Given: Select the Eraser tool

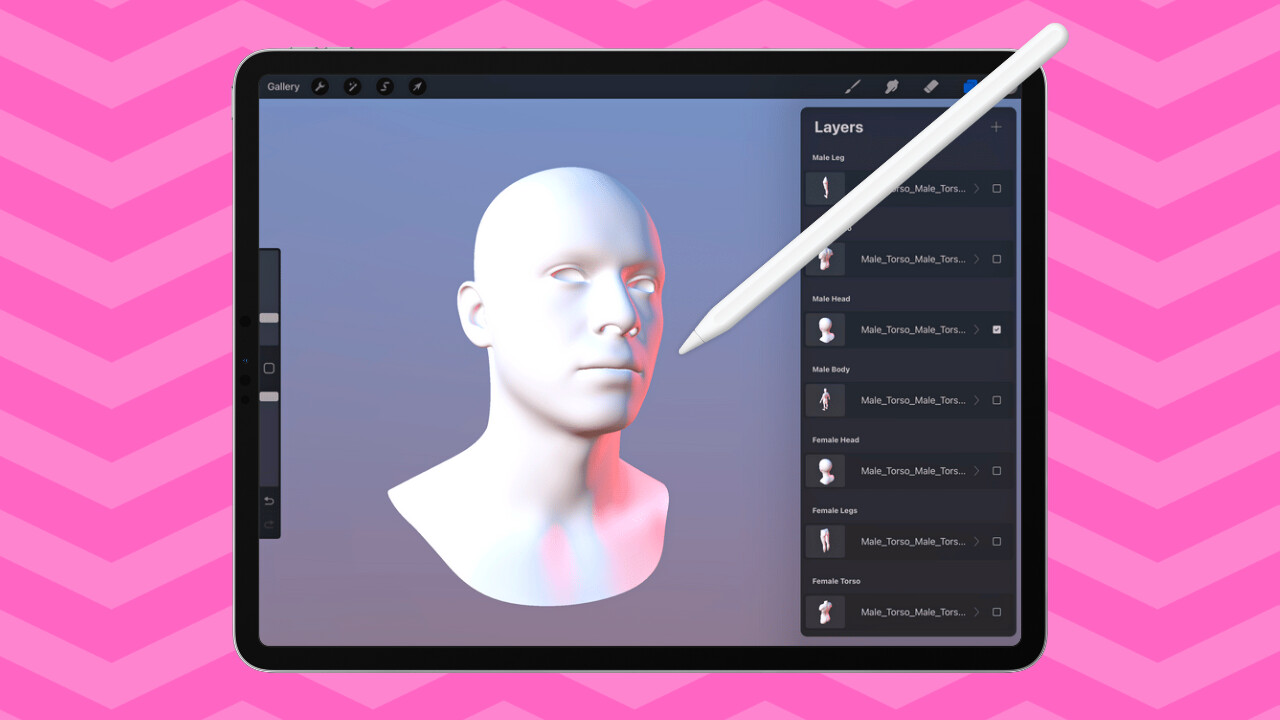Looking at the screenshot, I should (931, 87).
